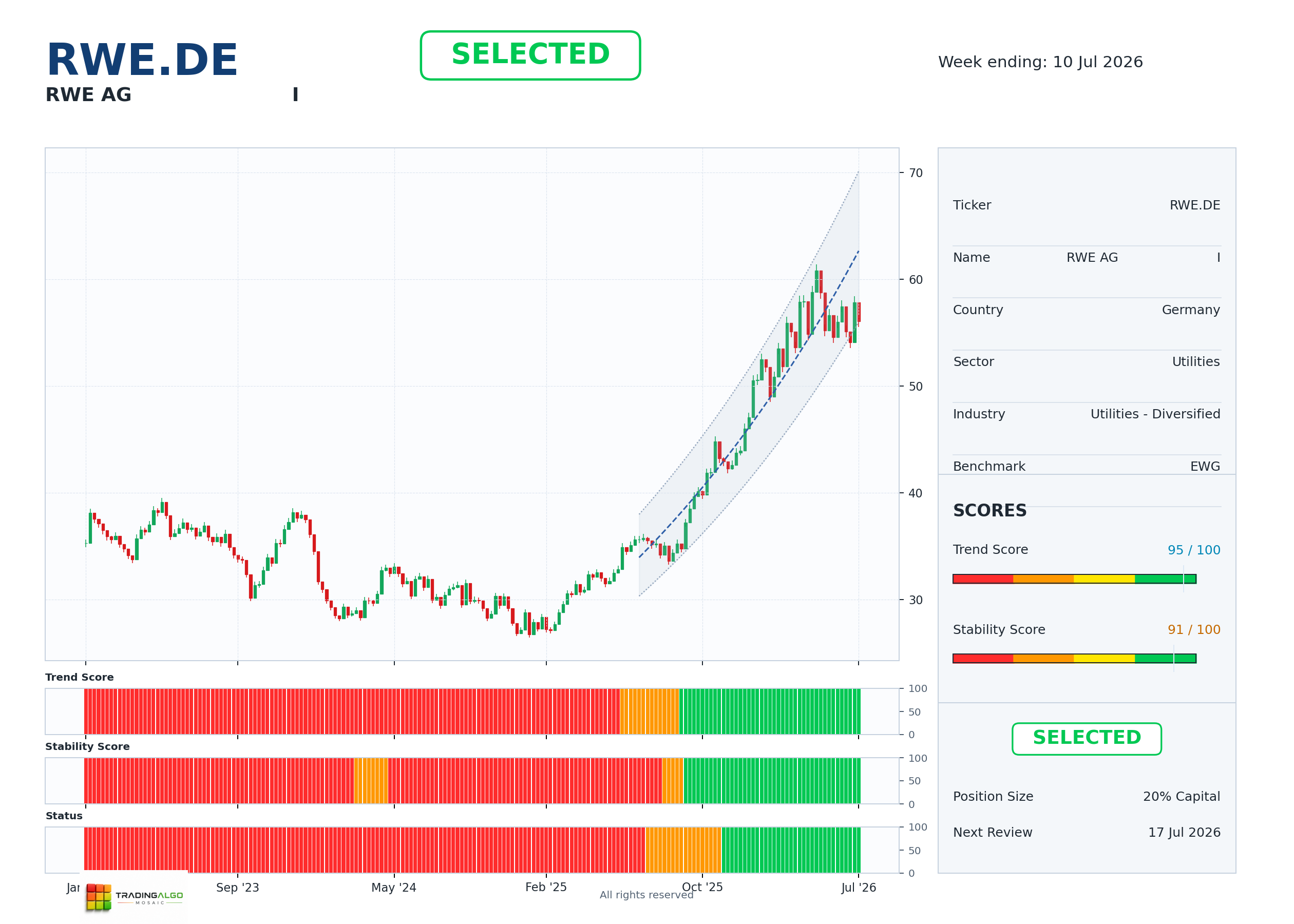Click the SCORES section heading
1294x924 pixels.
pos(989,510)
